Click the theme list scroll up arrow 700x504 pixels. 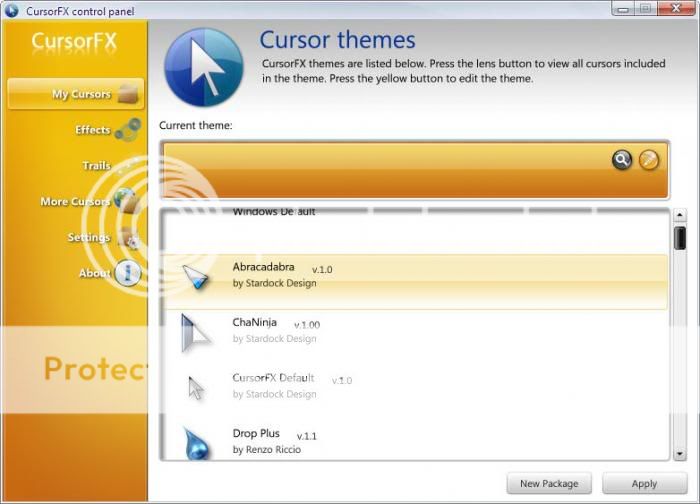(680, 215)
